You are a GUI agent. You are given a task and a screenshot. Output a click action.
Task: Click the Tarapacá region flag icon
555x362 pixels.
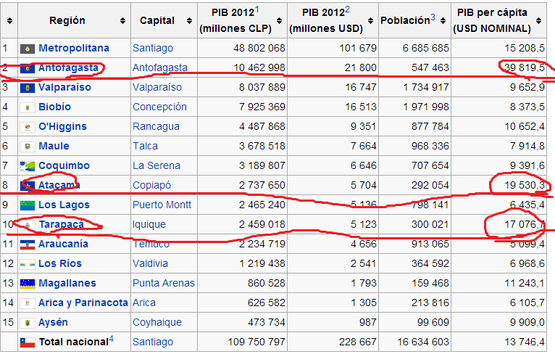pos(27,225)
